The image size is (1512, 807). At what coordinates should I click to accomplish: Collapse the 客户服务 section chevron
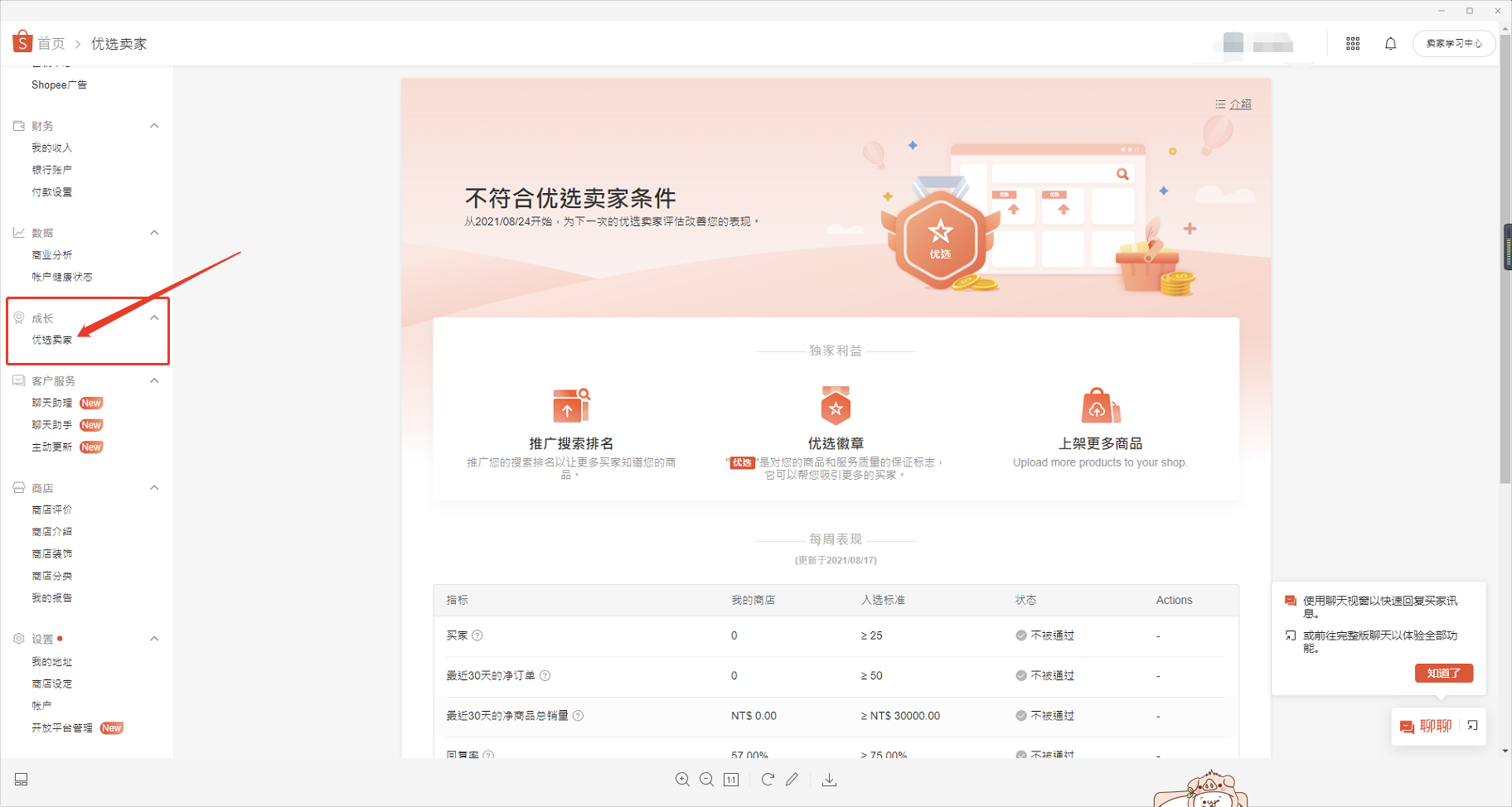point(154,381)
